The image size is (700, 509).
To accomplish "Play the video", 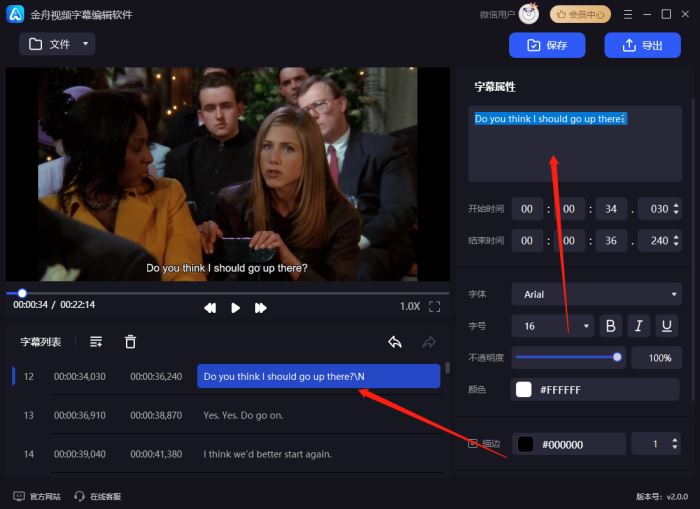I will (235, 308).
